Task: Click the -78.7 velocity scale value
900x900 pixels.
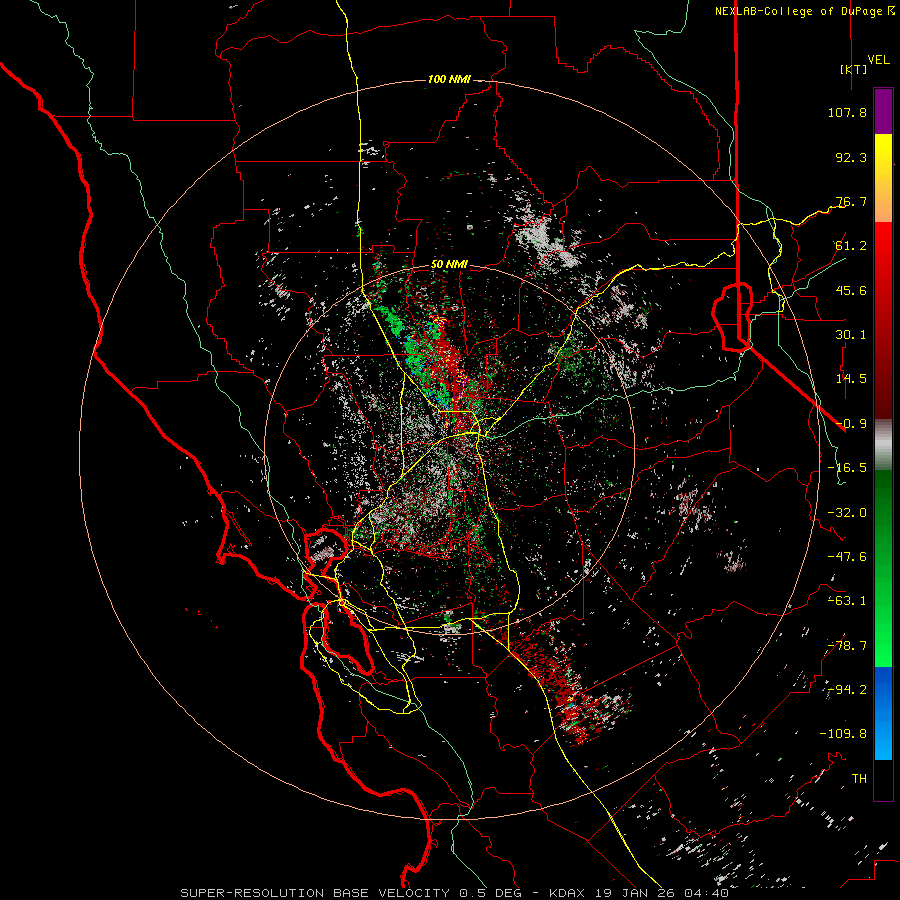Action: pos(847,646)
